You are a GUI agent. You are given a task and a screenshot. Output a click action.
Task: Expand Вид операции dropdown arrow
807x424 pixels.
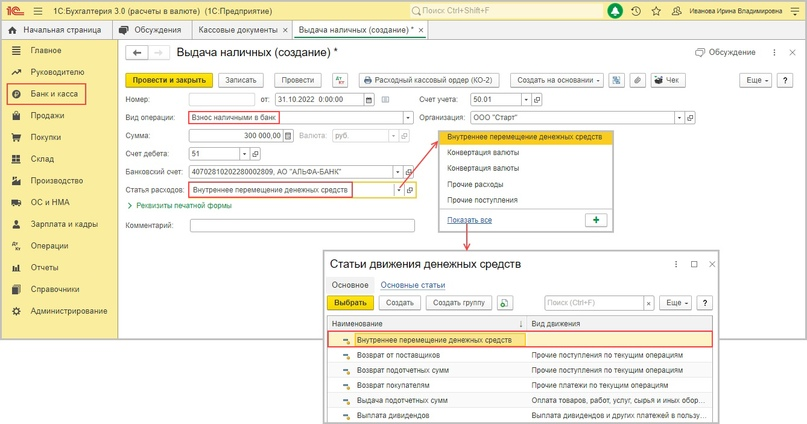(408, 118)
